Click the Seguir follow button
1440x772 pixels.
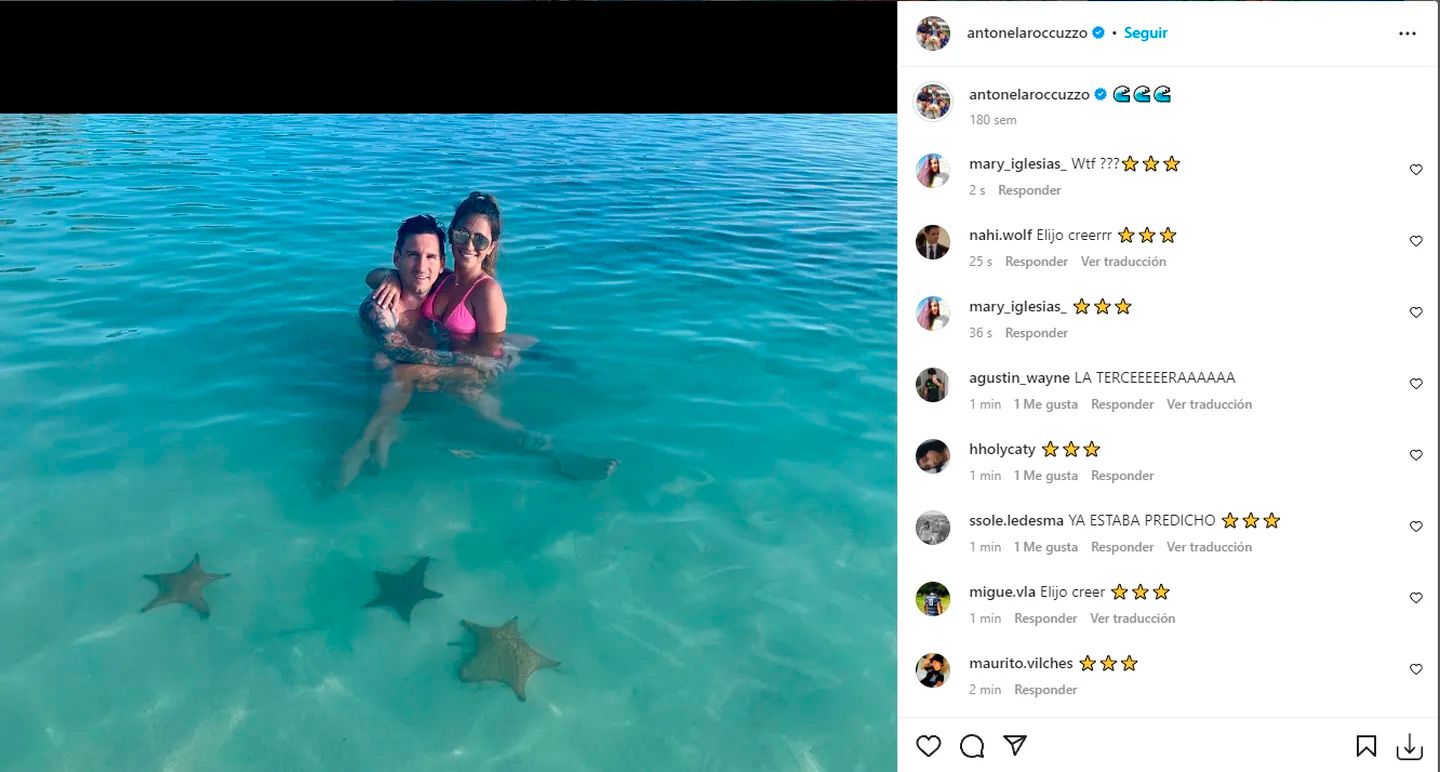(x=1145, y=33)
